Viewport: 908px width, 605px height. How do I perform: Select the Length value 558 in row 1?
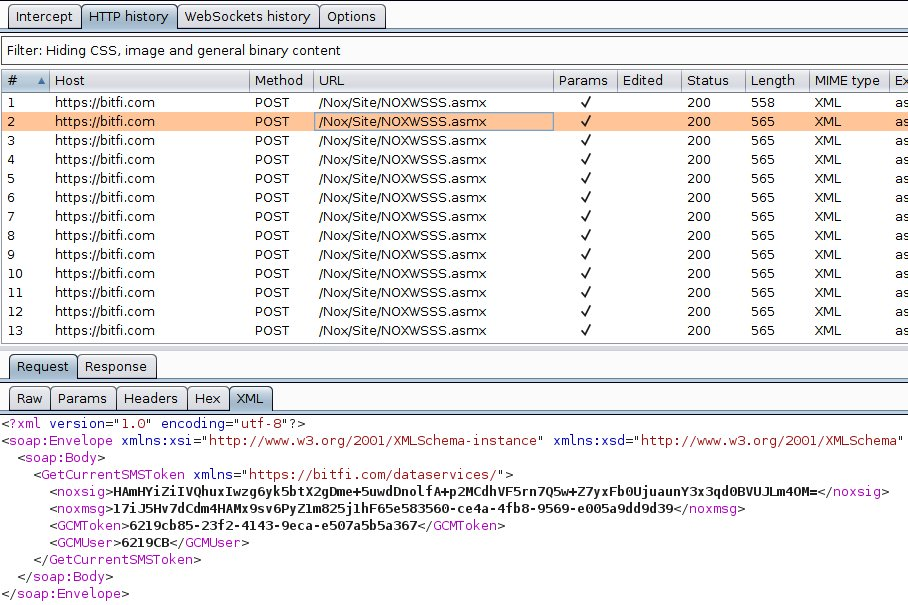point(763,102)
